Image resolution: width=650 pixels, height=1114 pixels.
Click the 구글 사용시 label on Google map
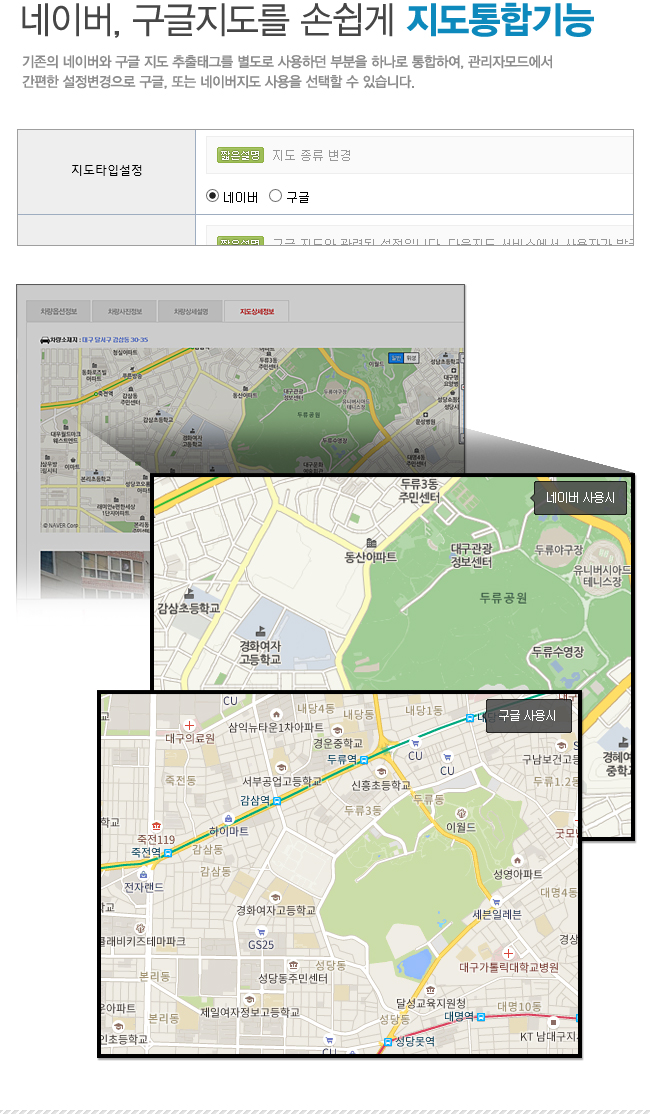point(528,716)
